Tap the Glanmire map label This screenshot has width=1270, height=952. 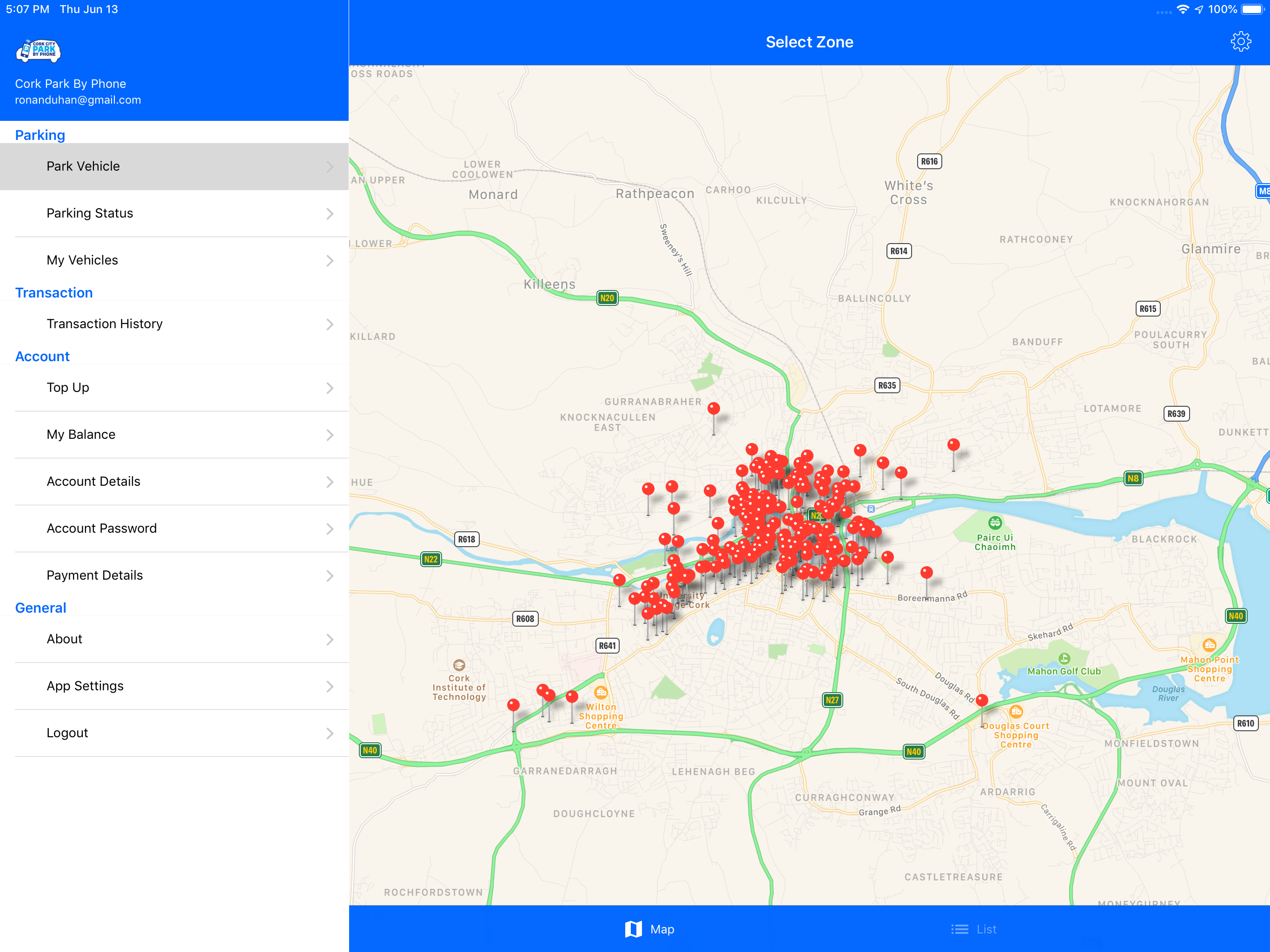coord(1210,249)
